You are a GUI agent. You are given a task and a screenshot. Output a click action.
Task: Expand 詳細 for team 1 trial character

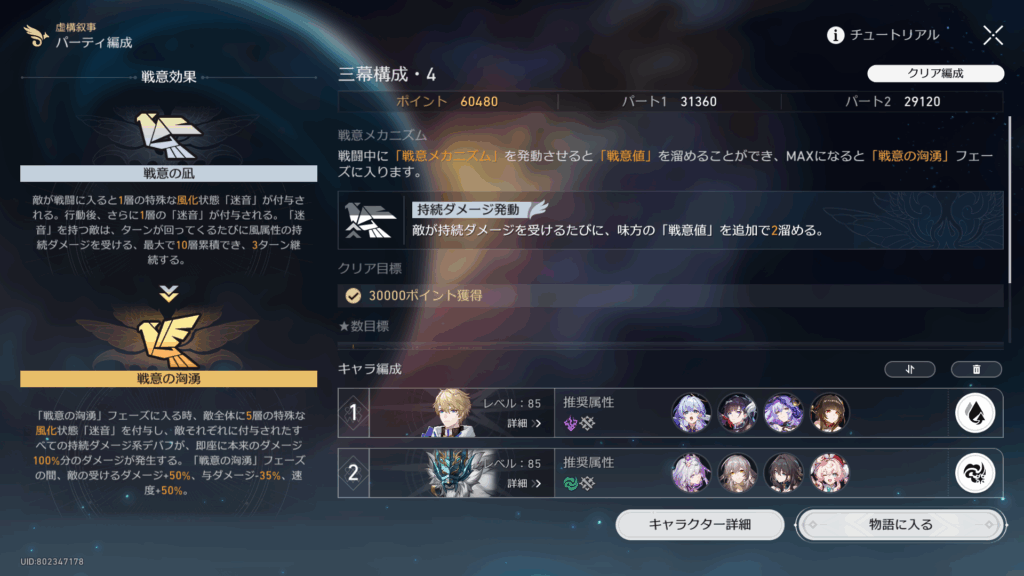coord(524,423)
